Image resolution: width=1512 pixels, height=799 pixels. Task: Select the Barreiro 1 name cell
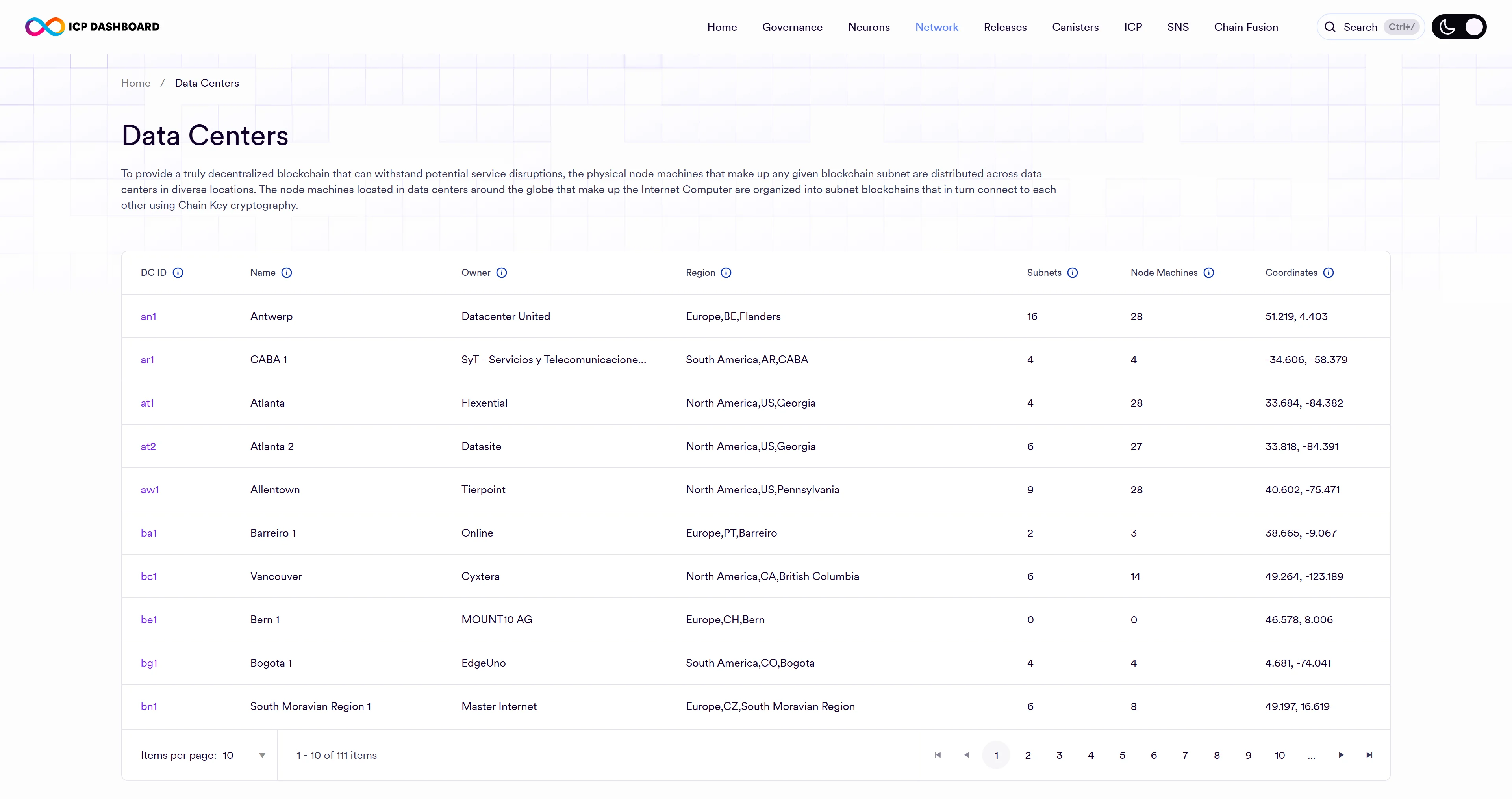coord(273,533)
